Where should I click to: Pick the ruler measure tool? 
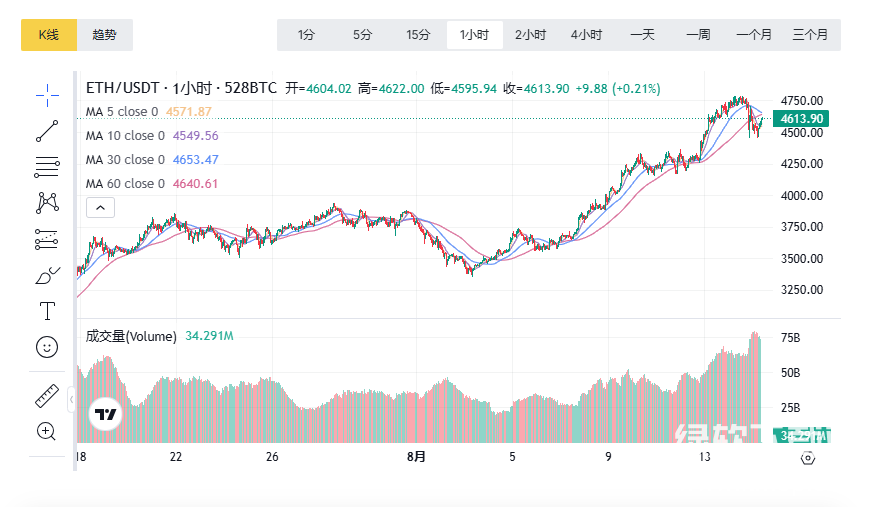point(47,395)
